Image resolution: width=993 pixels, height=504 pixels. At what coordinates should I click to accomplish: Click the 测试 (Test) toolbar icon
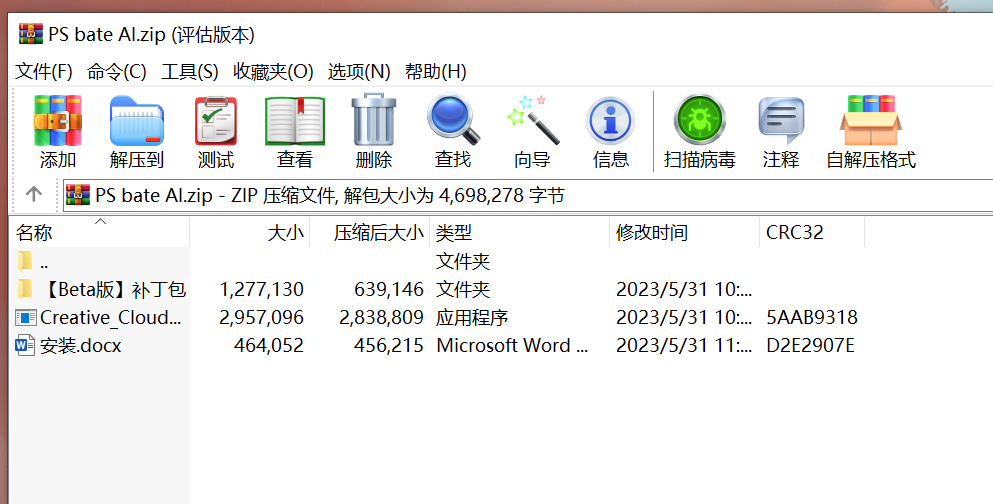click(x=216, y=121)
